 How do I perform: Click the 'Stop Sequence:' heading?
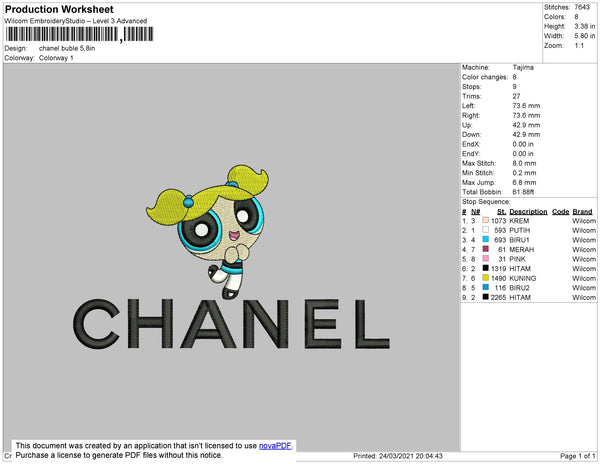(486, 202)
